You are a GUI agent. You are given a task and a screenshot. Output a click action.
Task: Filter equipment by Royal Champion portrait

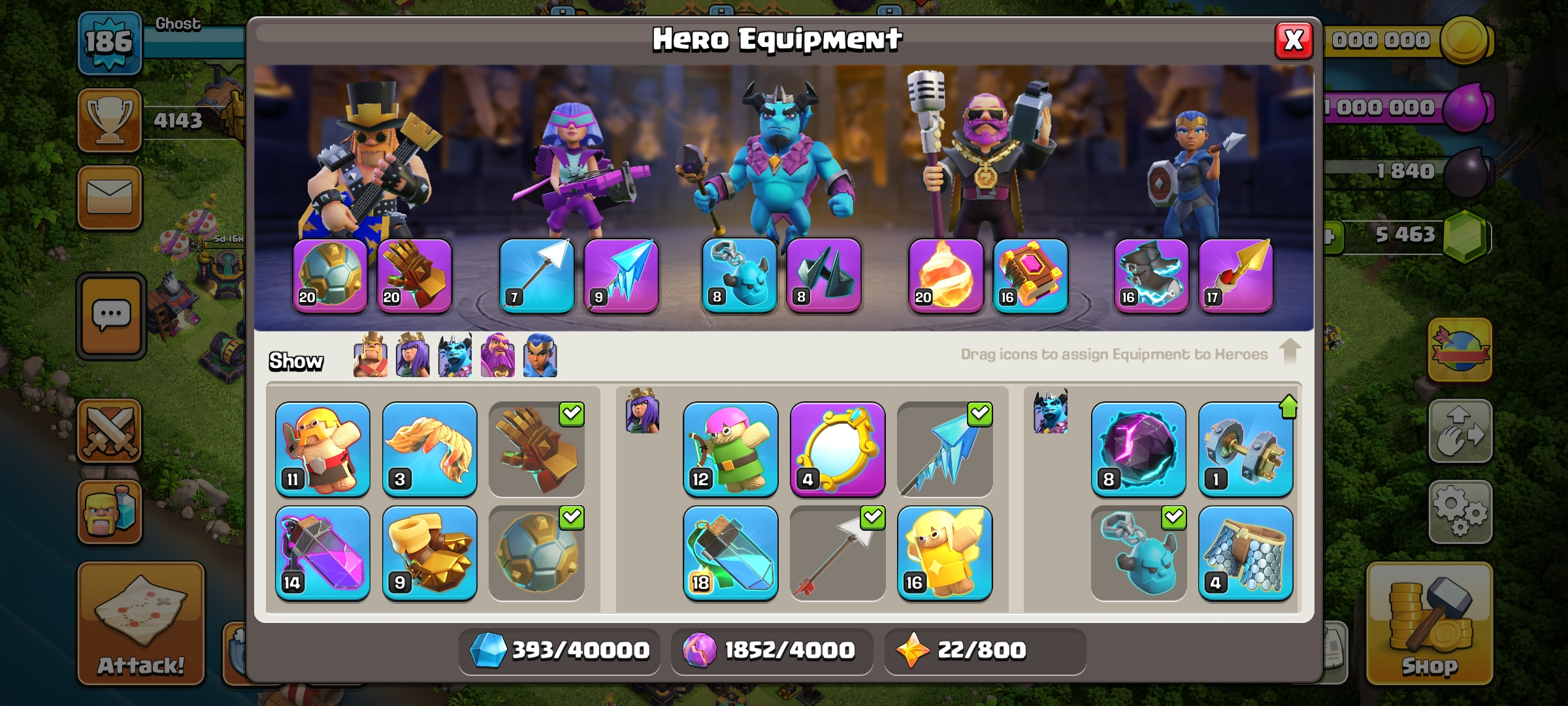coord(540,355)
